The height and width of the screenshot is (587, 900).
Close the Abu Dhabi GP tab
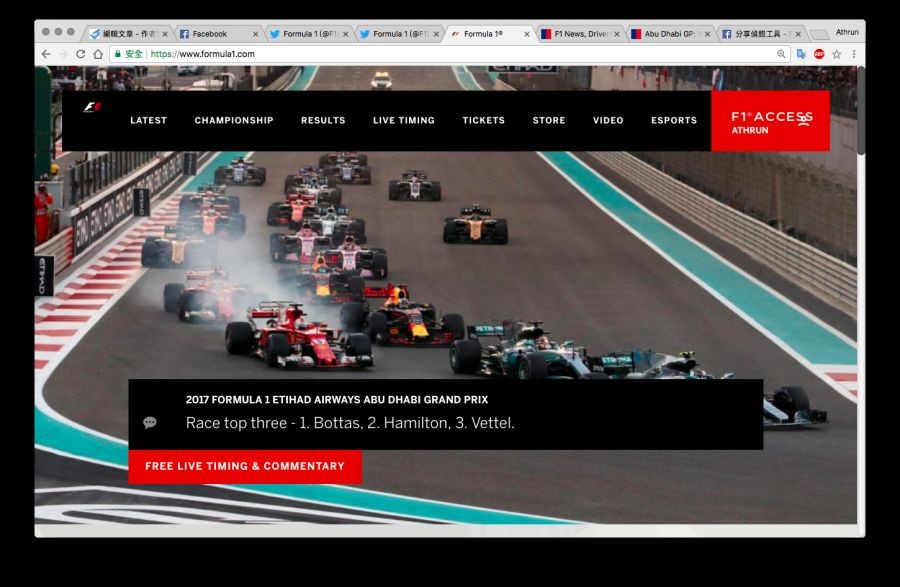[707, 34]
